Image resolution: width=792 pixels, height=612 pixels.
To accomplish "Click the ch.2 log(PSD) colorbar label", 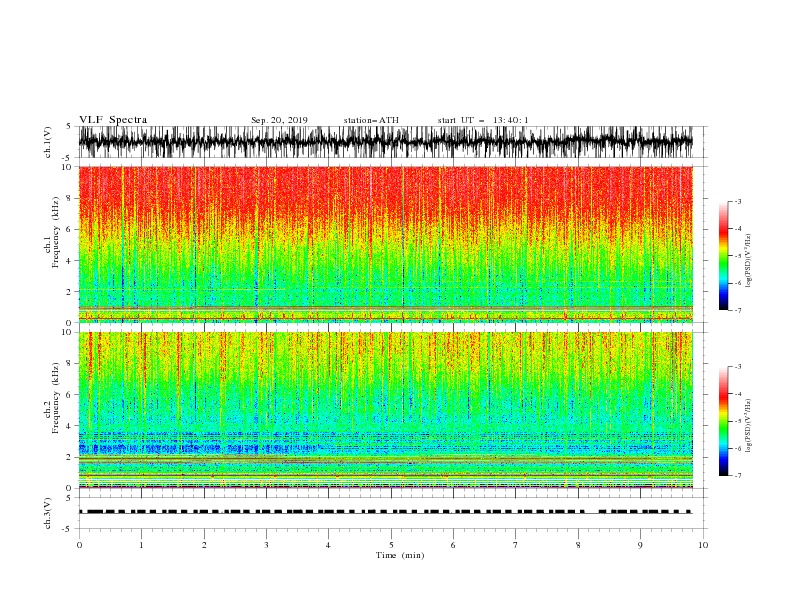I will tap(749, 426).
